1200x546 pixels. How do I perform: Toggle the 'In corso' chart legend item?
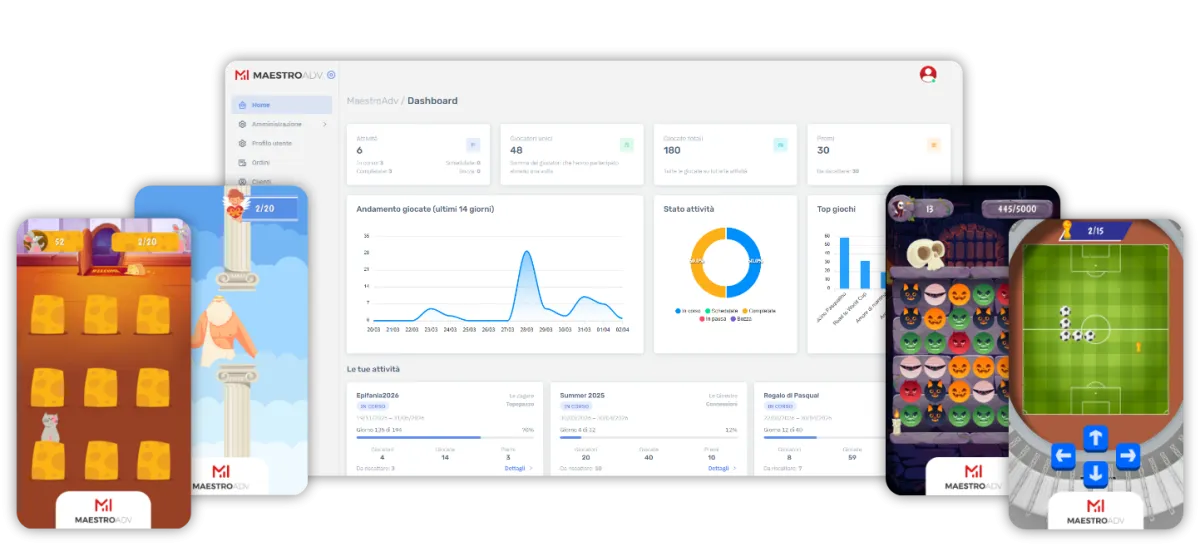(689, 311)
